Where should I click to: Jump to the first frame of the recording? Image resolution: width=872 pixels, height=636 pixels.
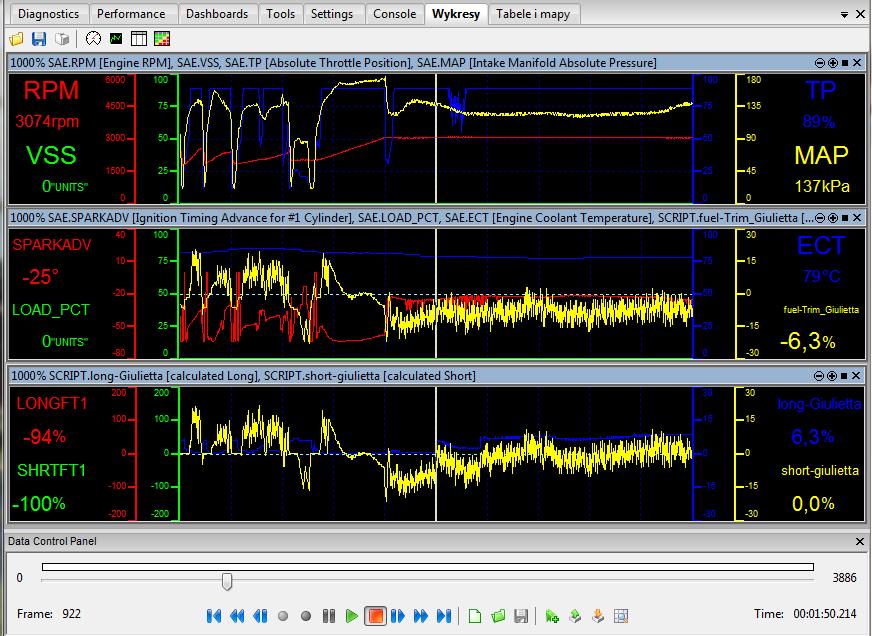tap(213, 616)
